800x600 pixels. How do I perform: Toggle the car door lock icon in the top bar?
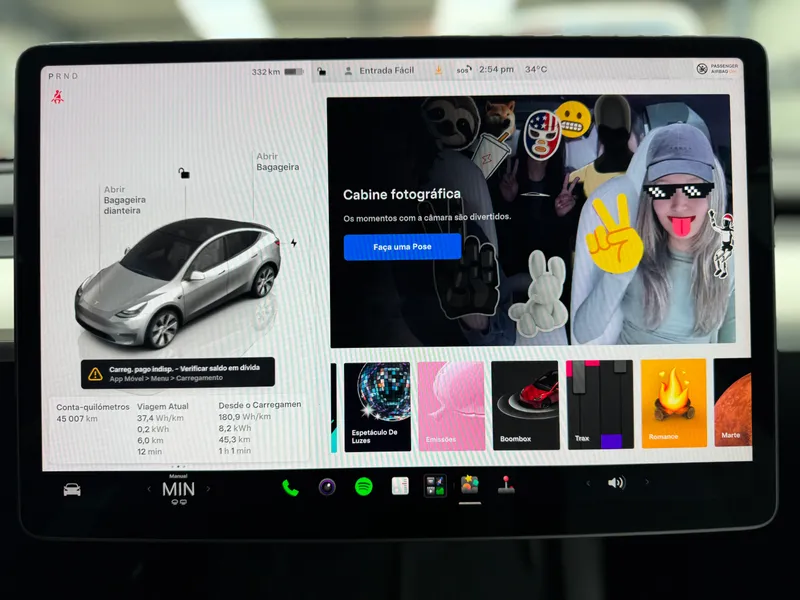click(321, 71)
